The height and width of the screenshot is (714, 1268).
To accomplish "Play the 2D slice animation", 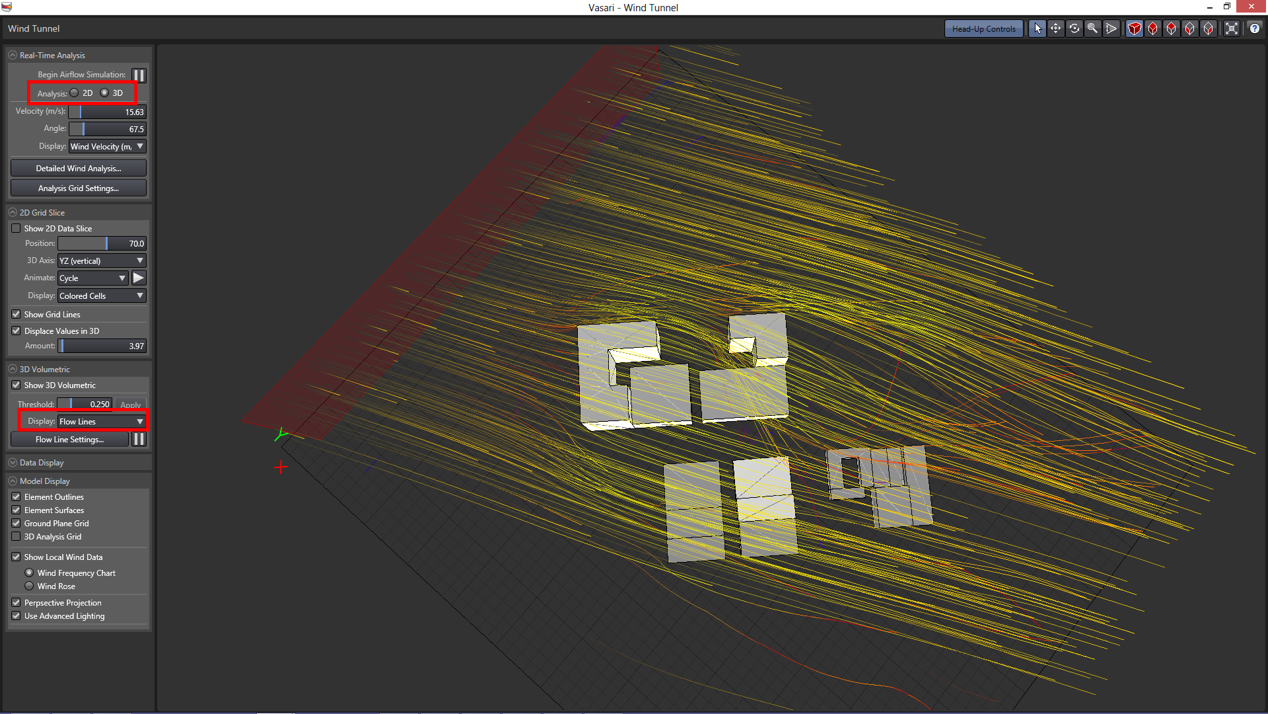I will click(x=139, y=278).
